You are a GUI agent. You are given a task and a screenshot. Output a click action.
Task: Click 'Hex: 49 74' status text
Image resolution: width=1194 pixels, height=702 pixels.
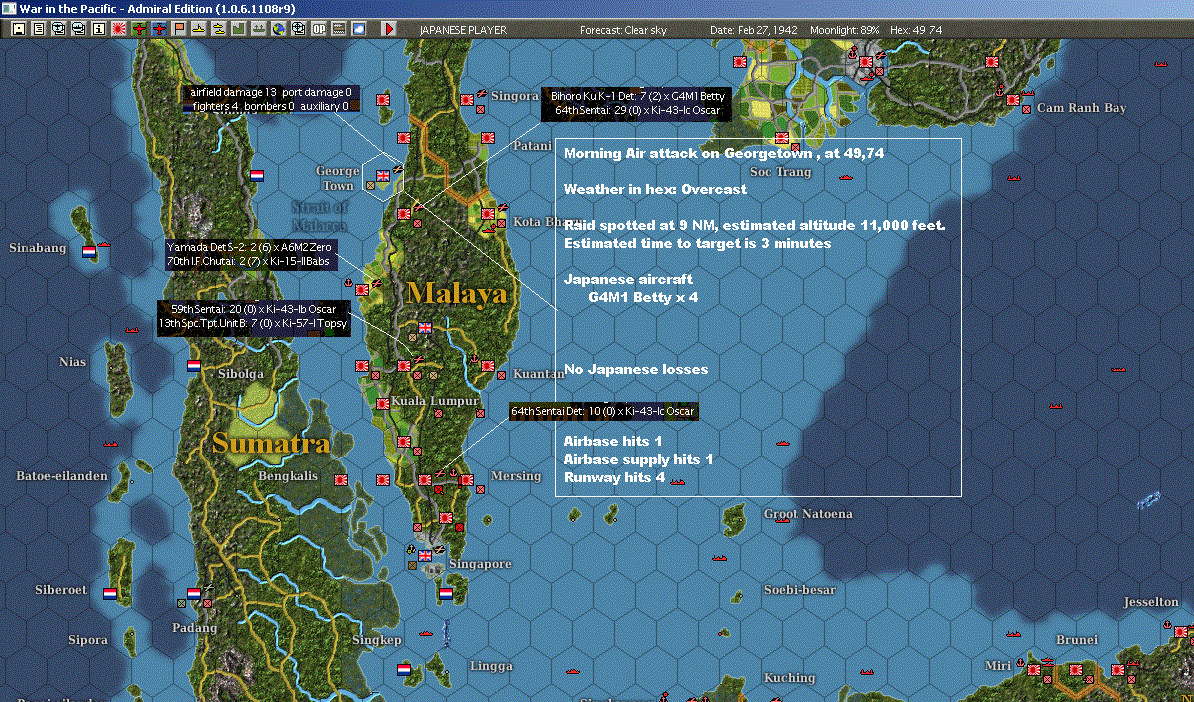coord(916,30)
